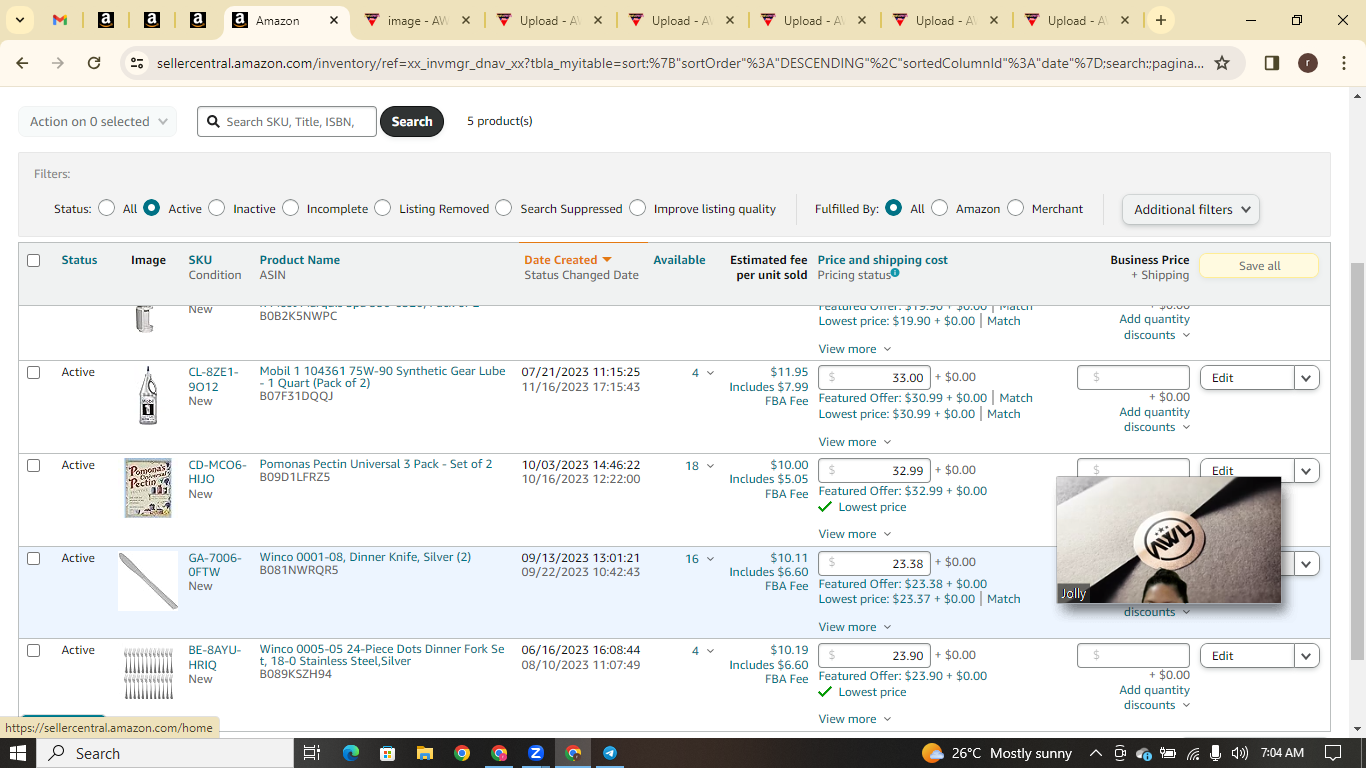This screenshot has width=1366, height=768.
Task: Focus the Search SKU, Title, ISBN field
Action: click(x=287, y=122)
